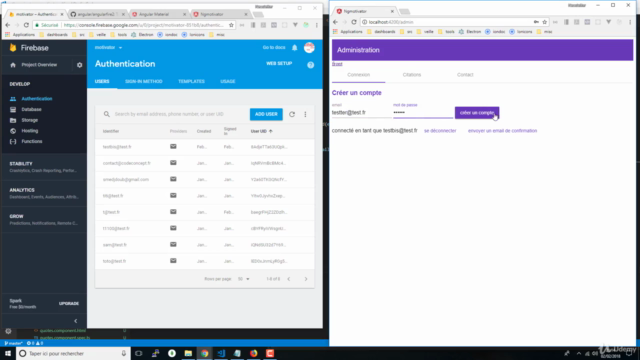Open Firebase logo home
The width and height of the screenshot is (640, 360).
(29, 48)
